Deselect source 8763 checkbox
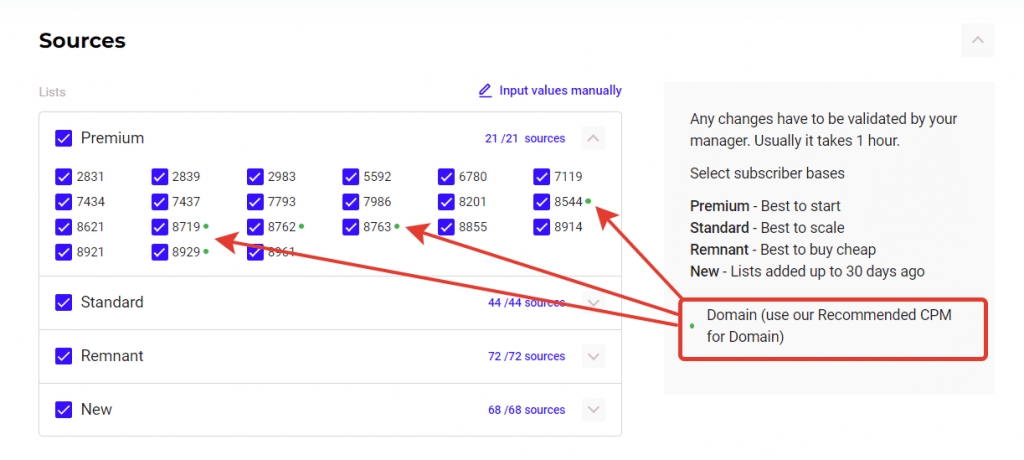Viewport: 1024px width, 460px height. click(350, 227)
